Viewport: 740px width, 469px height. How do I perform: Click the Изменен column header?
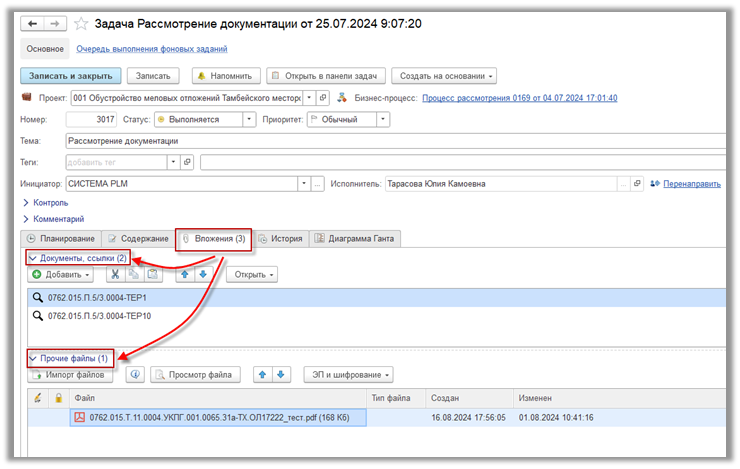620,398
